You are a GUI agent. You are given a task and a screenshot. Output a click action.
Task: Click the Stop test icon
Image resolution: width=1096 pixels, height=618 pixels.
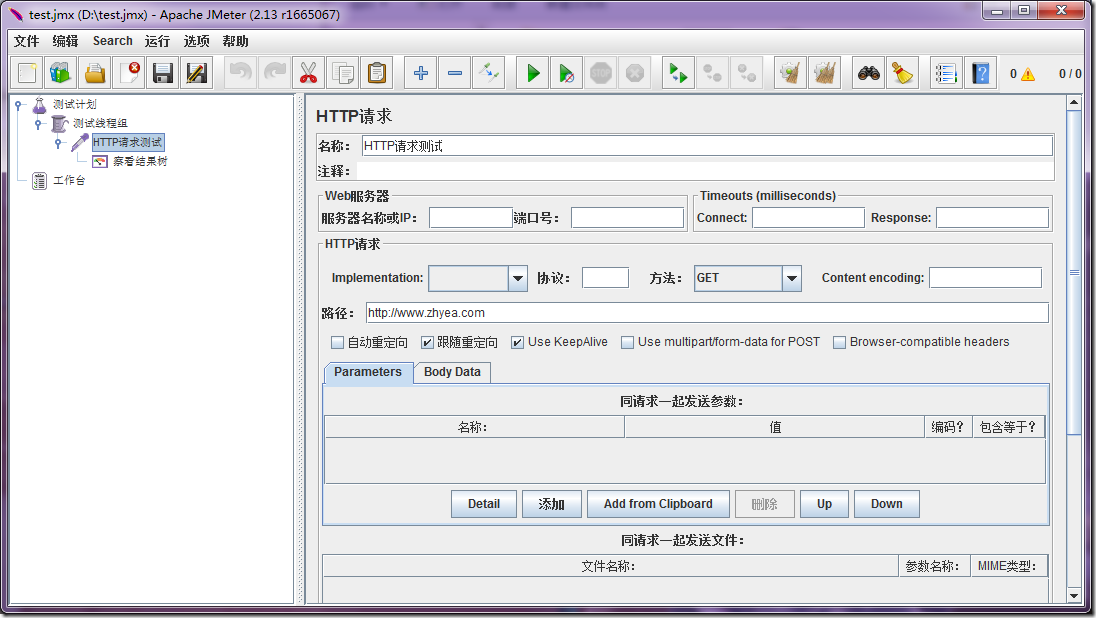[x=600, y=73]
